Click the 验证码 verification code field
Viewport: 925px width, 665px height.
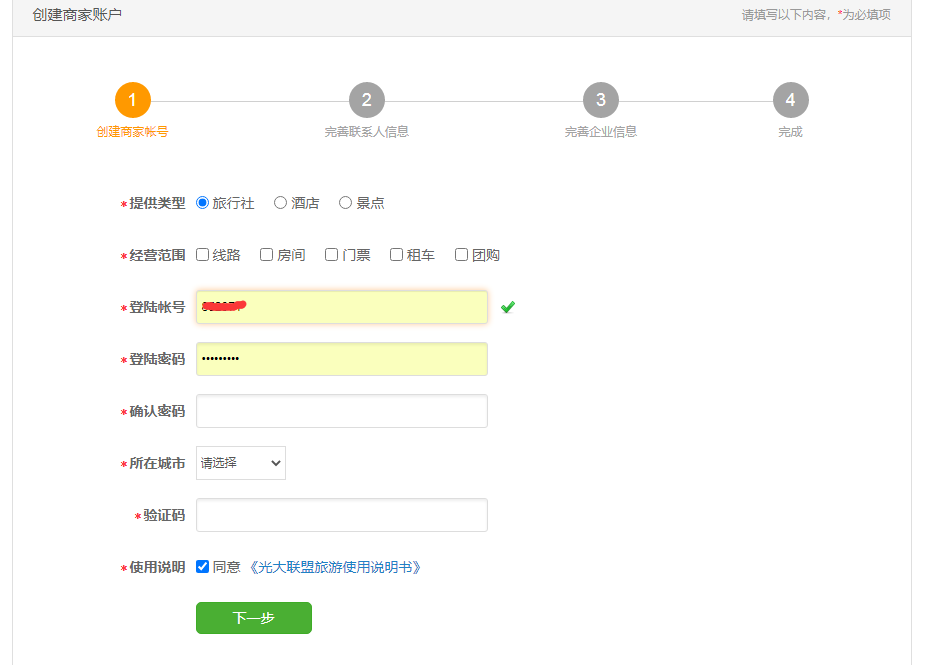click(341, 514)
